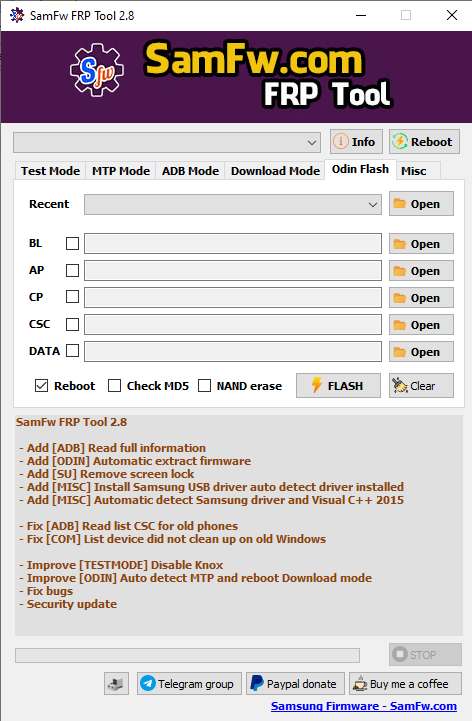The width and height of the screenshot is (472, 721).
Task: Click 'Improve [TESTMODE] Disable Knox' line
Action: pos(121,565)
